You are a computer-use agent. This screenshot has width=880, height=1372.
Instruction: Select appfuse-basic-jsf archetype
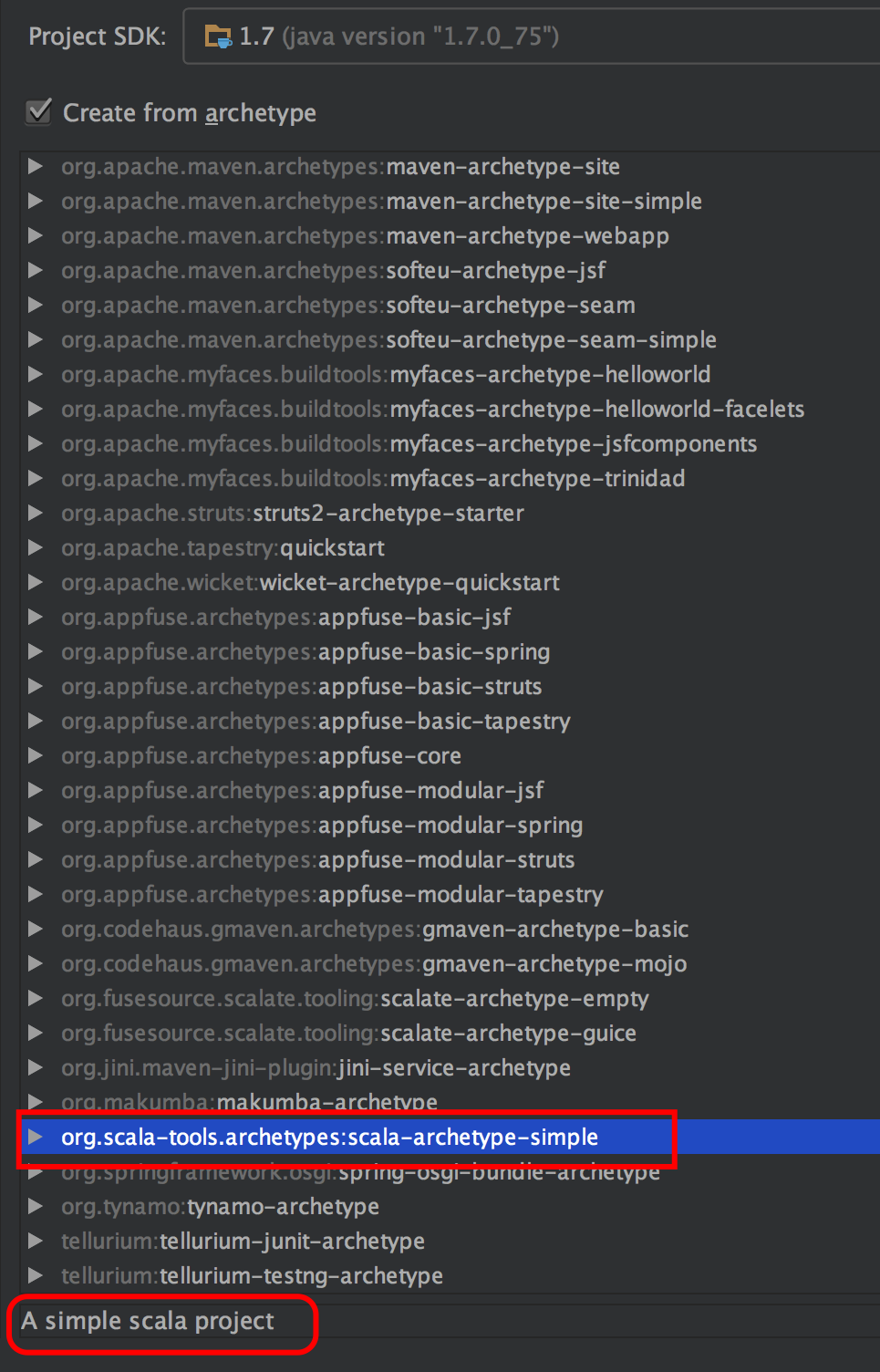pos(286,617)
